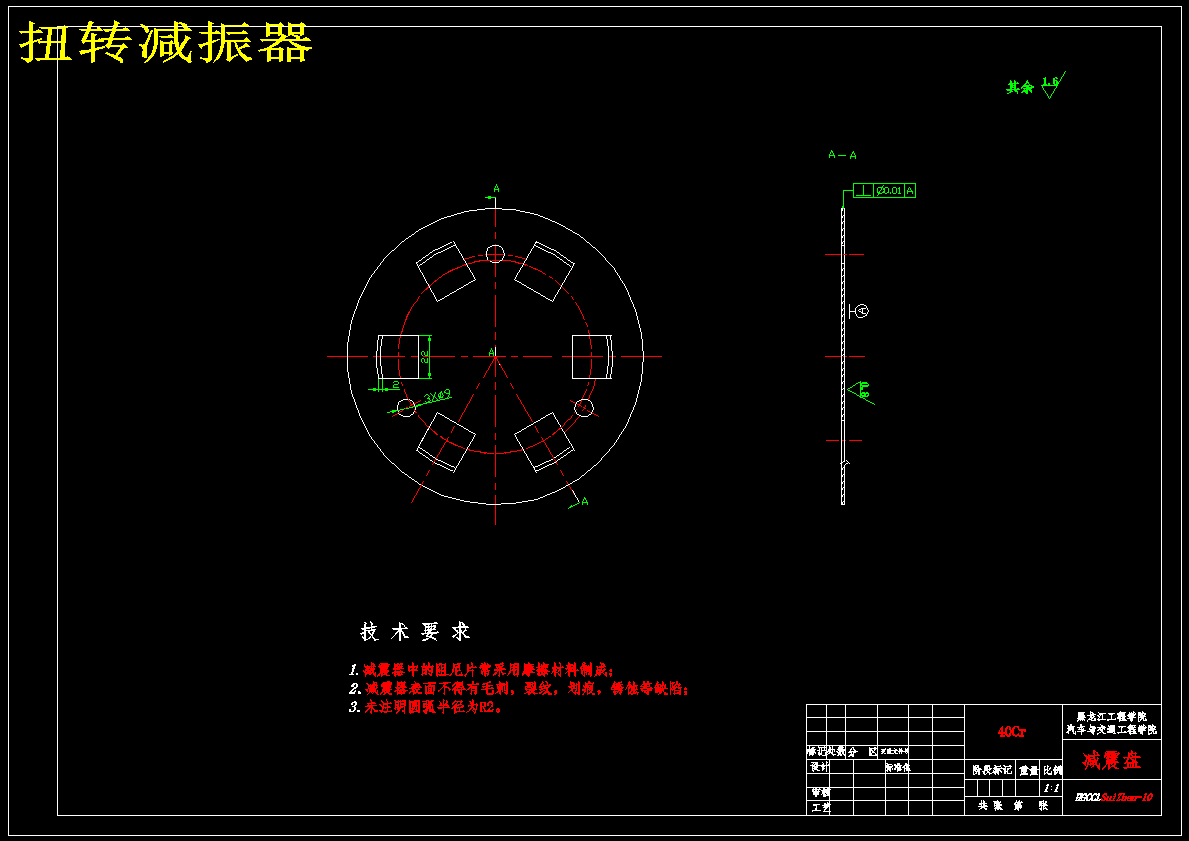Click the A—A section view label
The width and height of the screenshot is (1189, 841).
(842, 155)
